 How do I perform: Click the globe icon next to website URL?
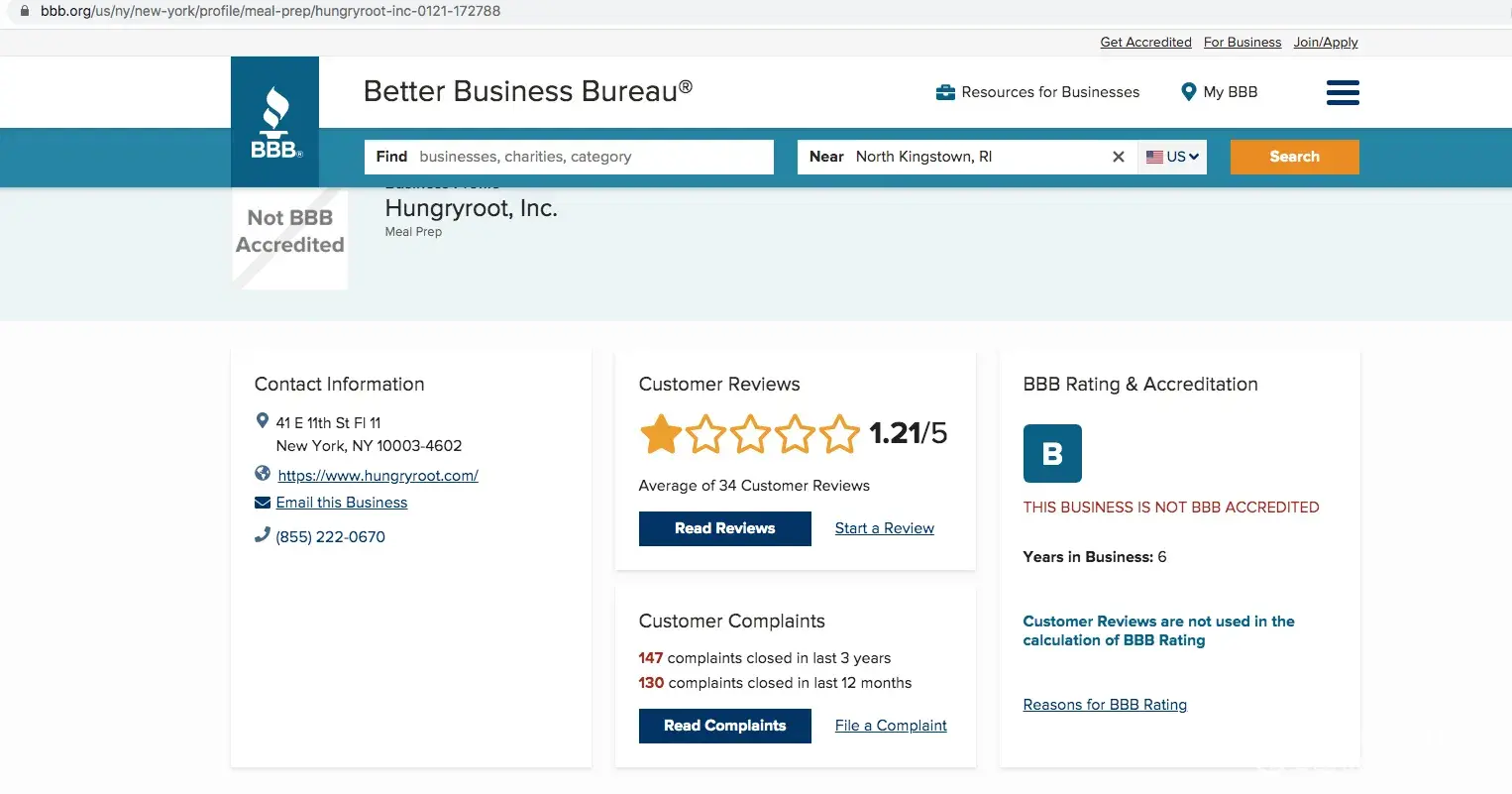(263, 474)
